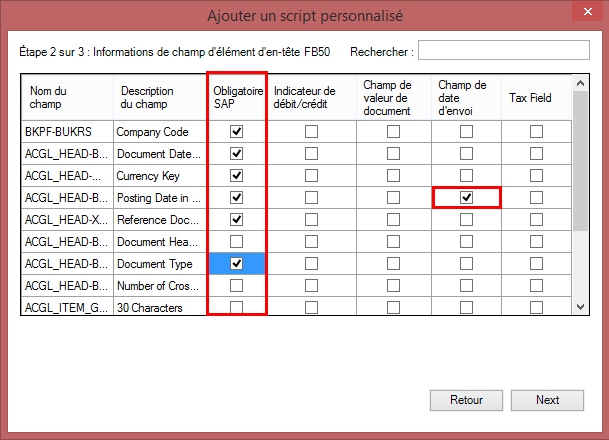Uncheck Obligatoire SAP for Currency Key

pos(237,176)
